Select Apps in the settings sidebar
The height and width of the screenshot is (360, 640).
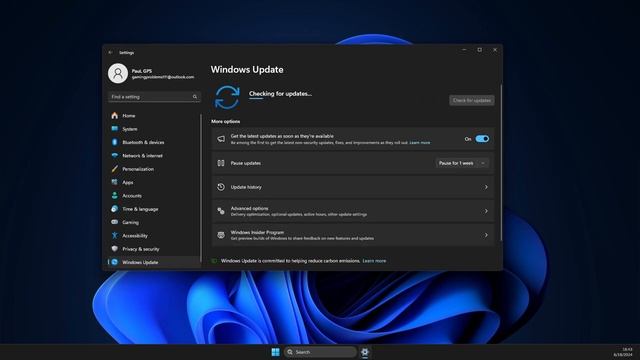(x=154, y=182)
